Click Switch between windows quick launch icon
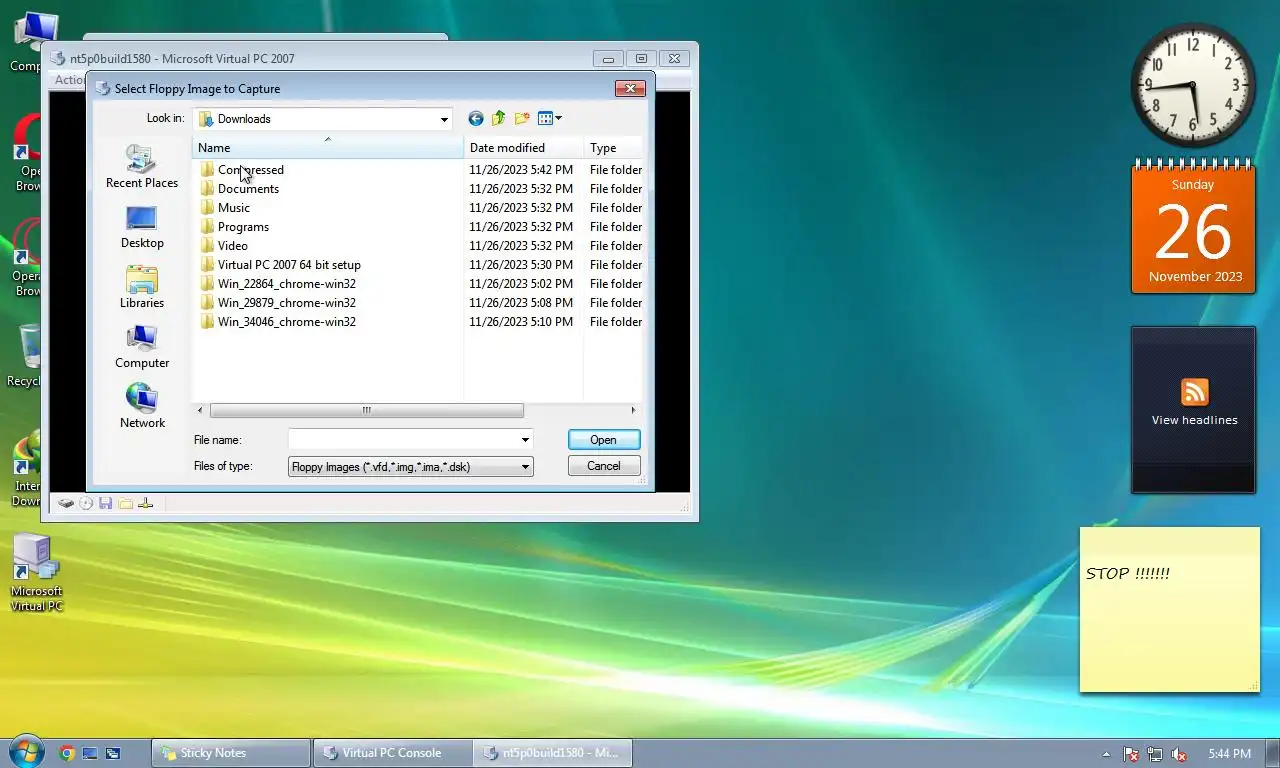This screenshot has width=1280, height=768. 113,753
